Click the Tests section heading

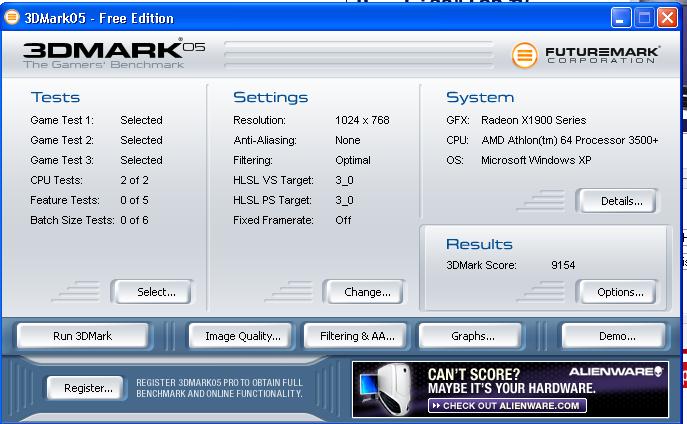click(x=55, y=97)
